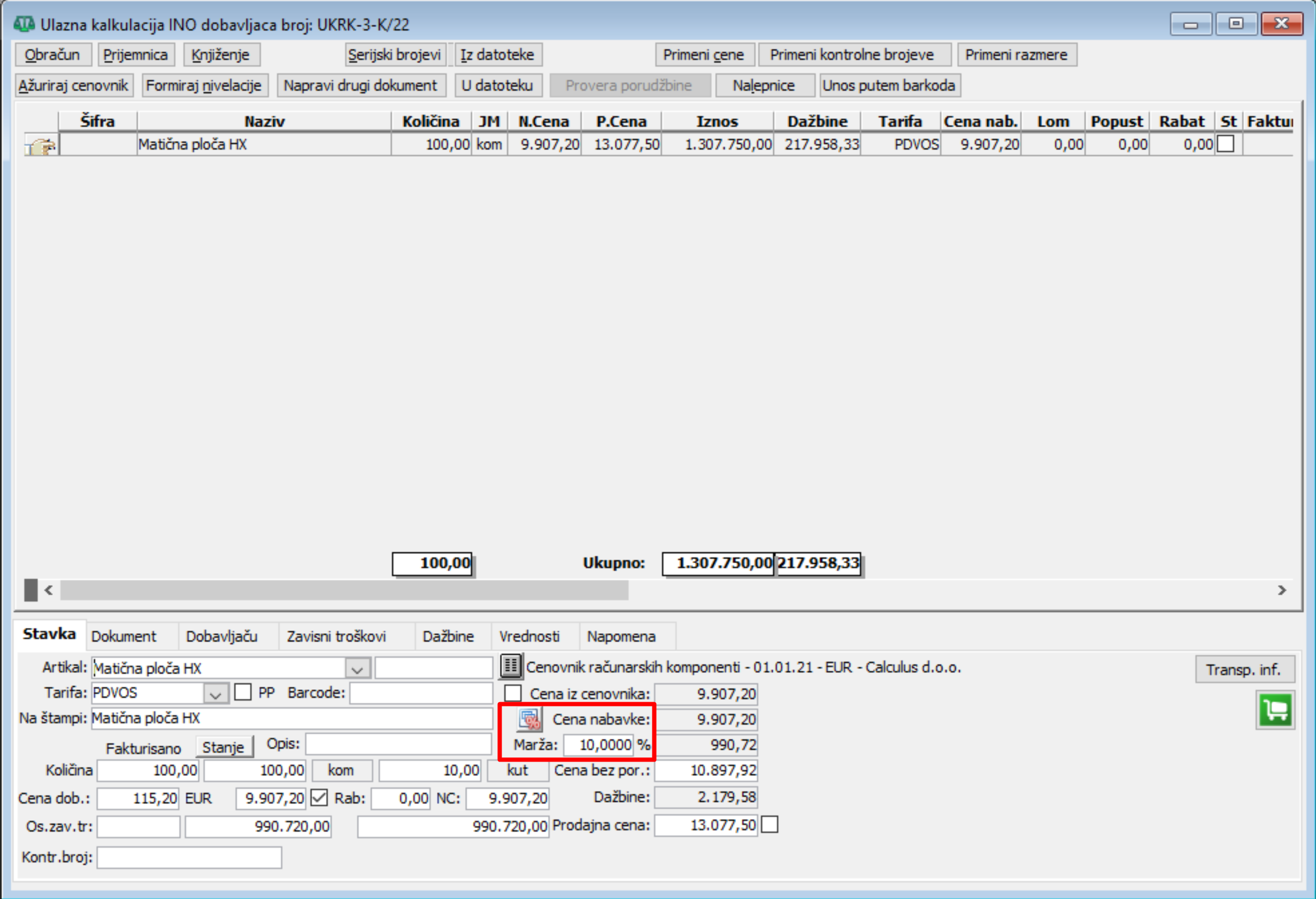Click the hand pointer row indicator icon
This screenshot has height=899, width=1316.
[41, 145]
